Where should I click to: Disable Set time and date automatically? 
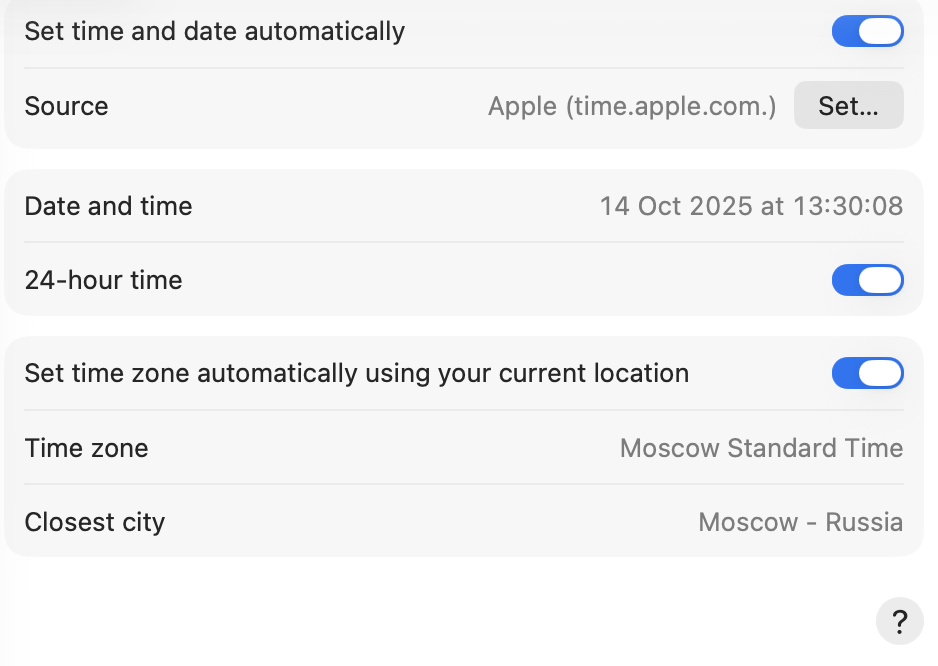[867, 32]
